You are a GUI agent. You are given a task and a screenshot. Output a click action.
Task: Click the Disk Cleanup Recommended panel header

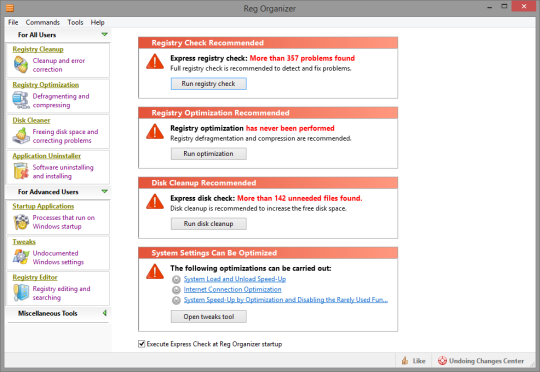click(x=268, y=183)
